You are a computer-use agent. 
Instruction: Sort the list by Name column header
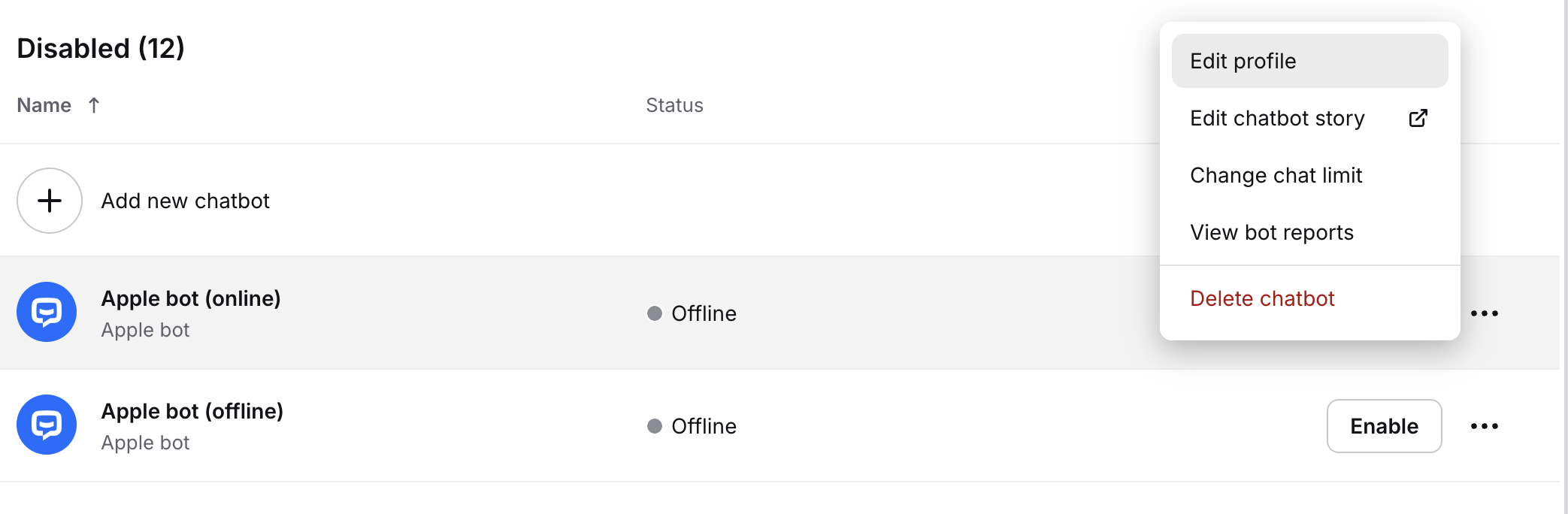(44, 105)
